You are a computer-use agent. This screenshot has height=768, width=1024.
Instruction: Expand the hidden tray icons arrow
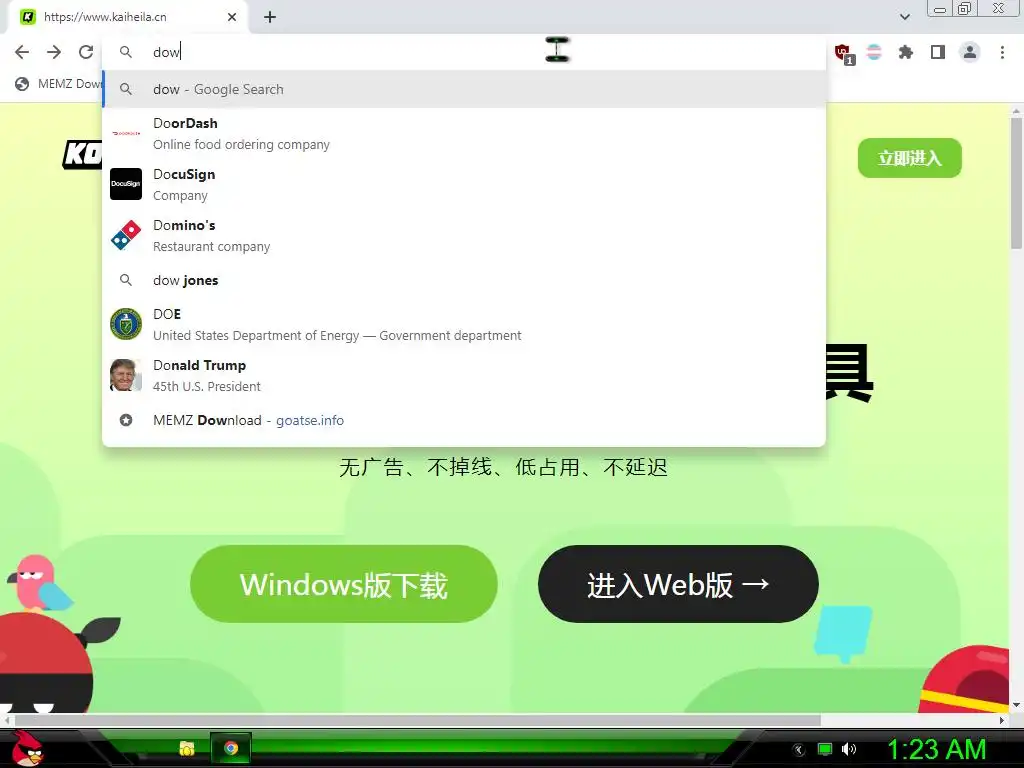tap(798, 750)
